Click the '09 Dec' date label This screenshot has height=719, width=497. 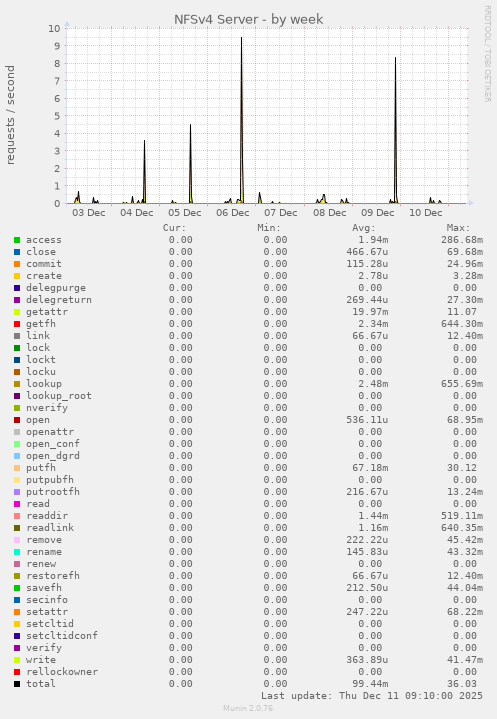378,213
